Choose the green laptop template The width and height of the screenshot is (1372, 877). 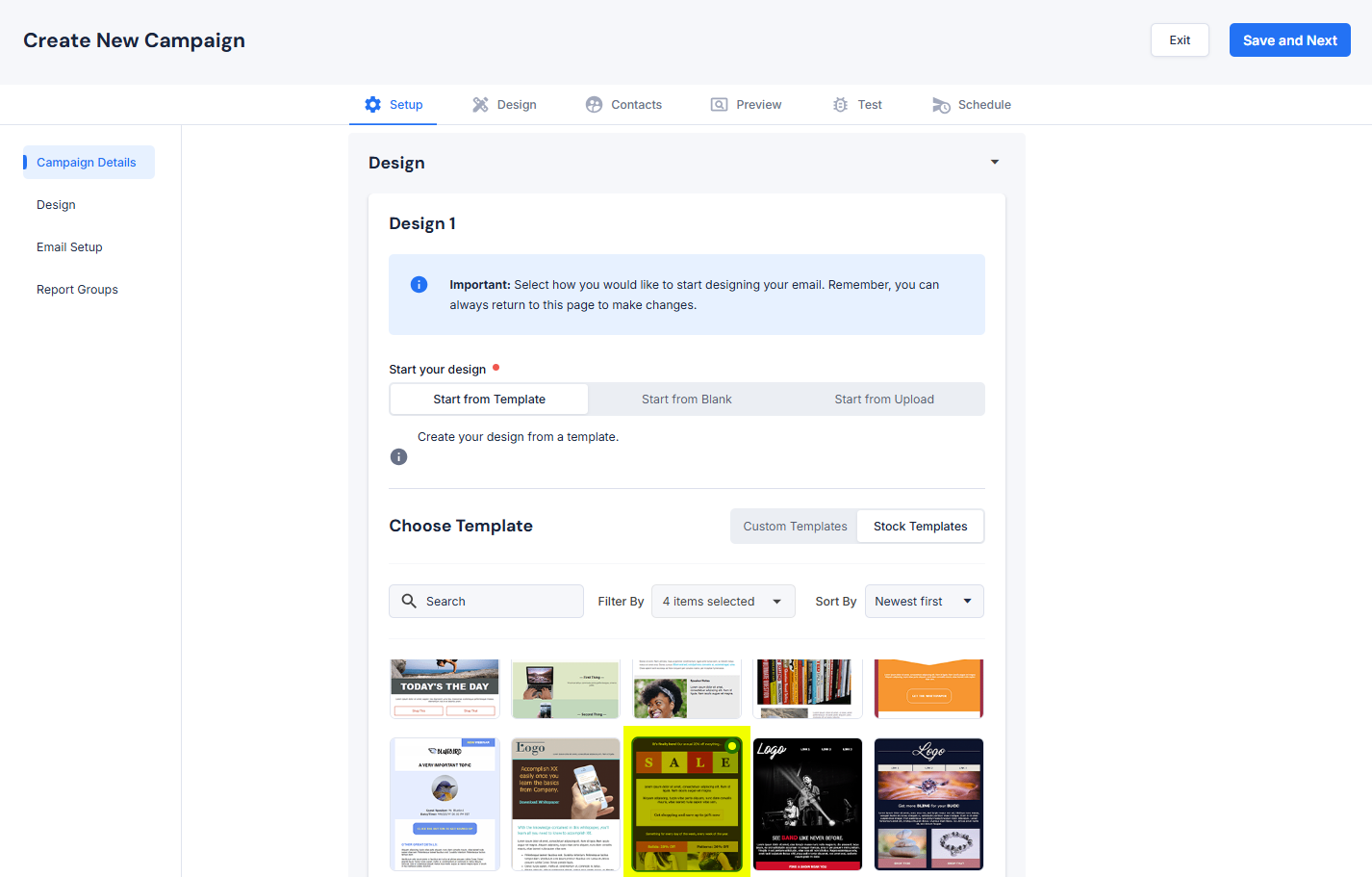pos(566,688)
